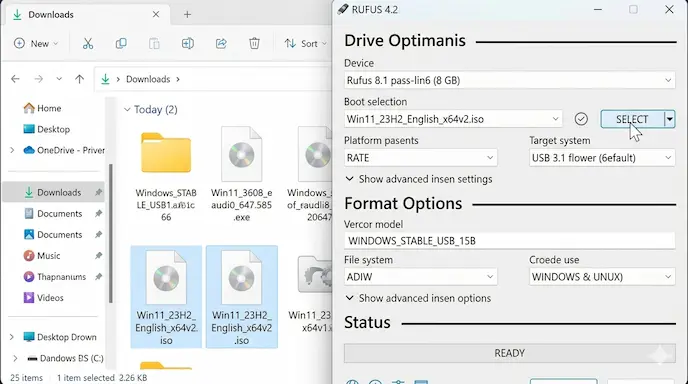Add a new Explorer tab
688x384 pixels.
click(187, 14)
